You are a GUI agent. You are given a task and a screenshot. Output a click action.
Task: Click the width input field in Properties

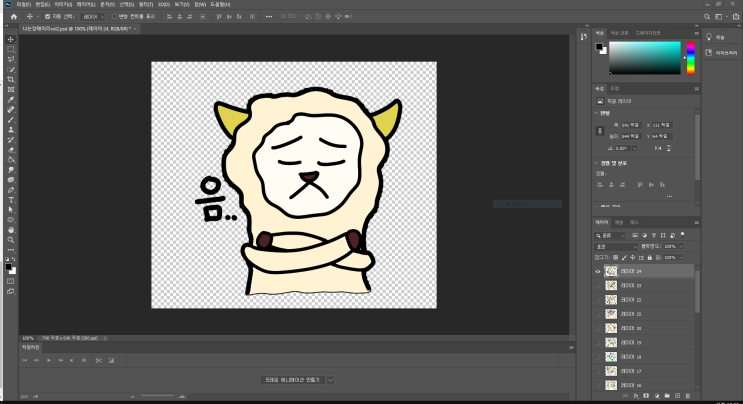point(630,125)
